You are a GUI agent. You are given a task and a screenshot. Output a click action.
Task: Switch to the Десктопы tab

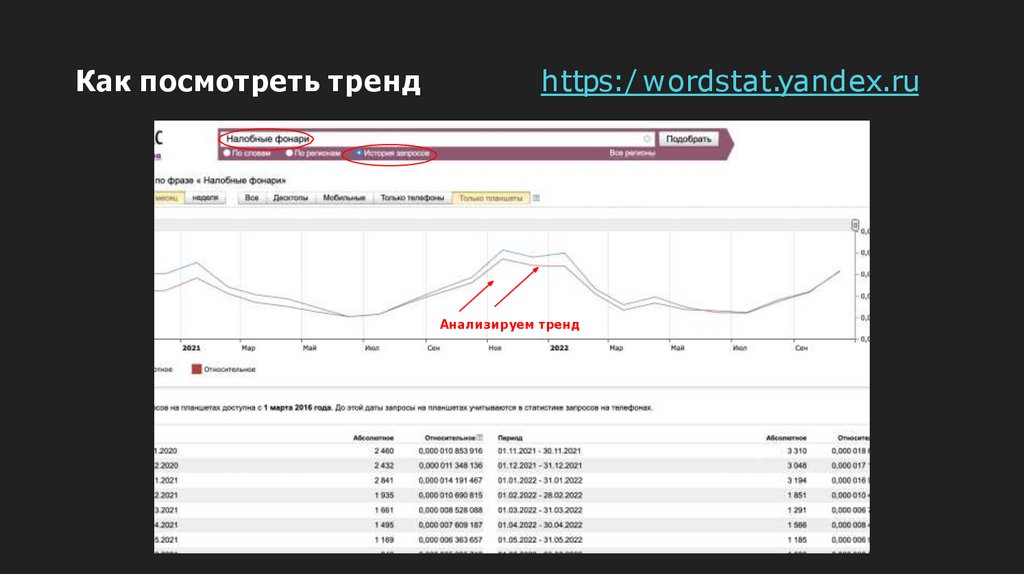click(x=291, y=198)
